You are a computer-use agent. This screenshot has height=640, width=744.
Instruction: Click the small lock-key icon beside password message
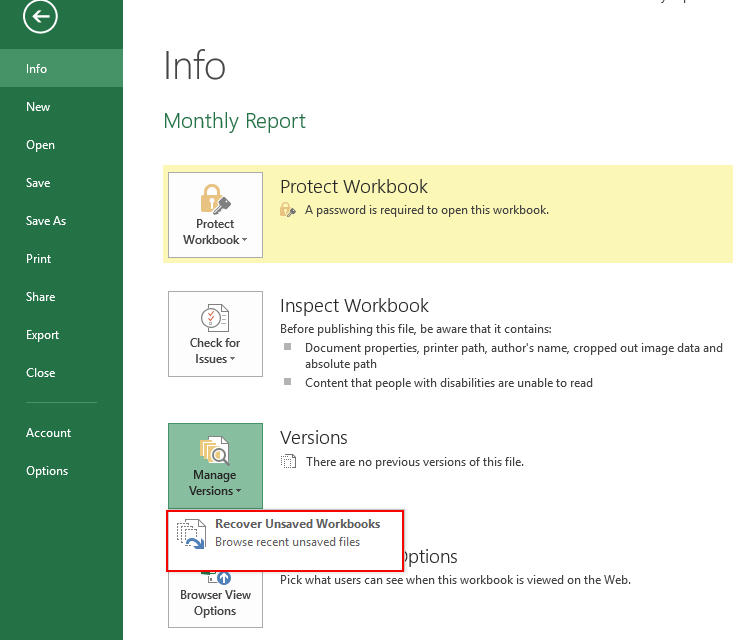[x=288, y=211]
